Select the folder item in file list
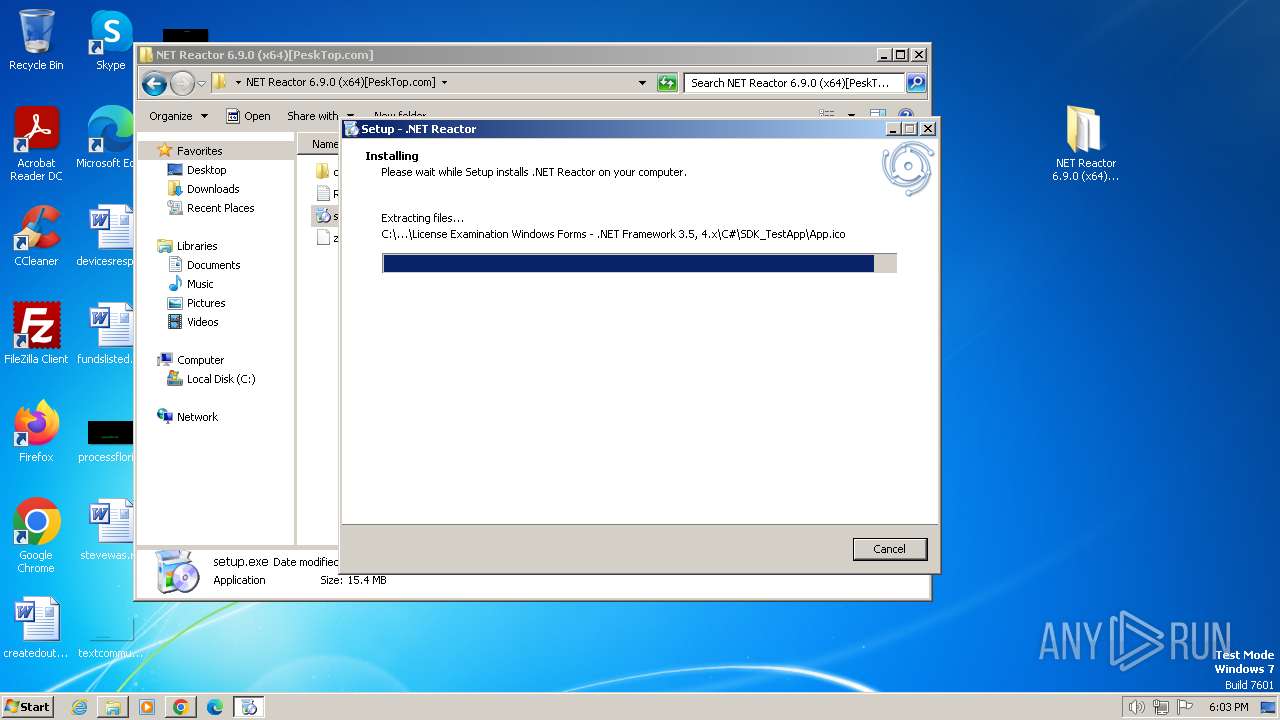The height and width of the screenshot is (720, 1280). 326,172
